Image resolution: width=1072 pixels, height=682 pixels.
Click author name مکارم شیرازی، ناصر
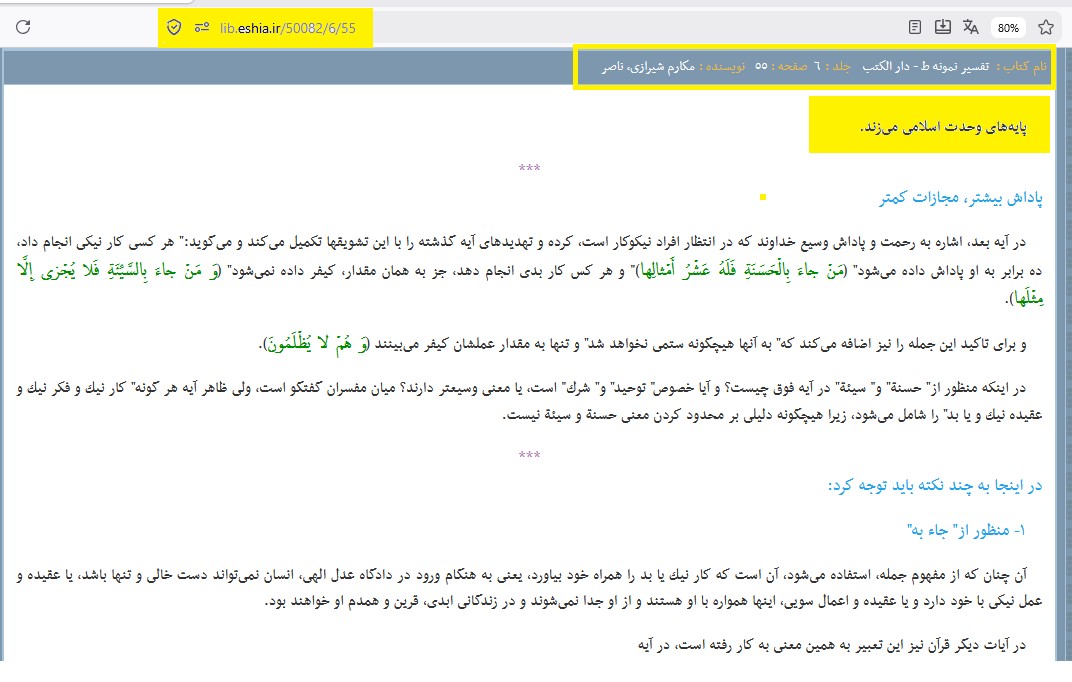pyautogui.click(x=648, y=66)
